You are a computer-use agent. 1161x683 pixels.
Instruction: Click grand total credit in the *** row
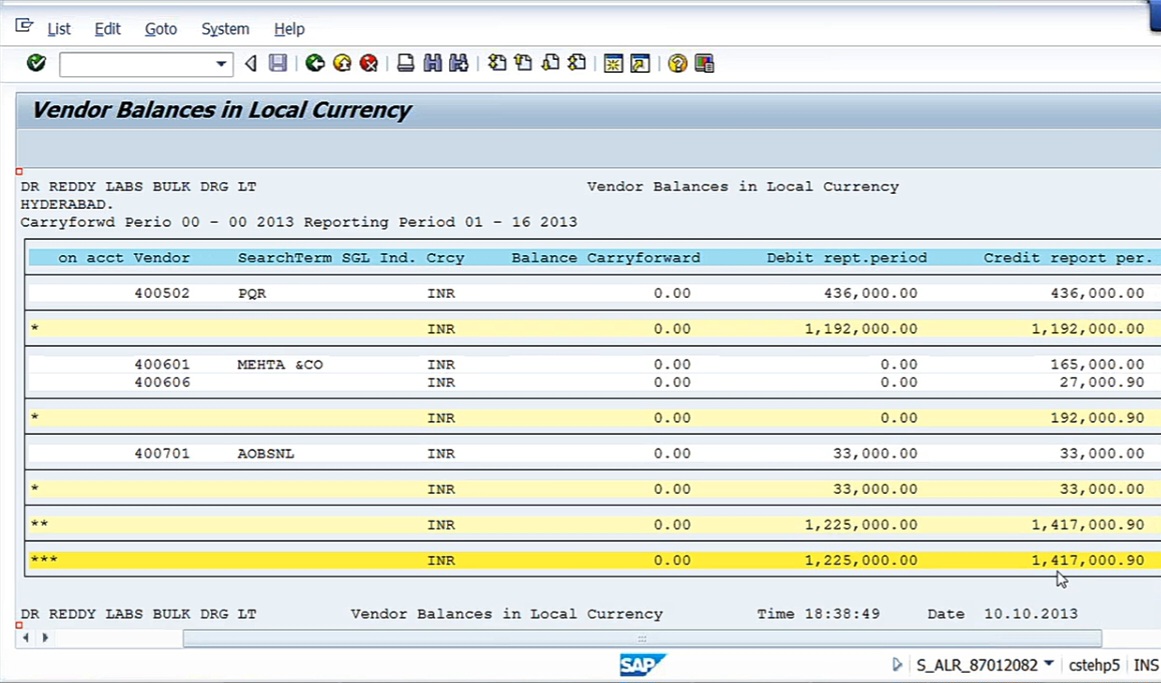click(x=1088, y=560)
